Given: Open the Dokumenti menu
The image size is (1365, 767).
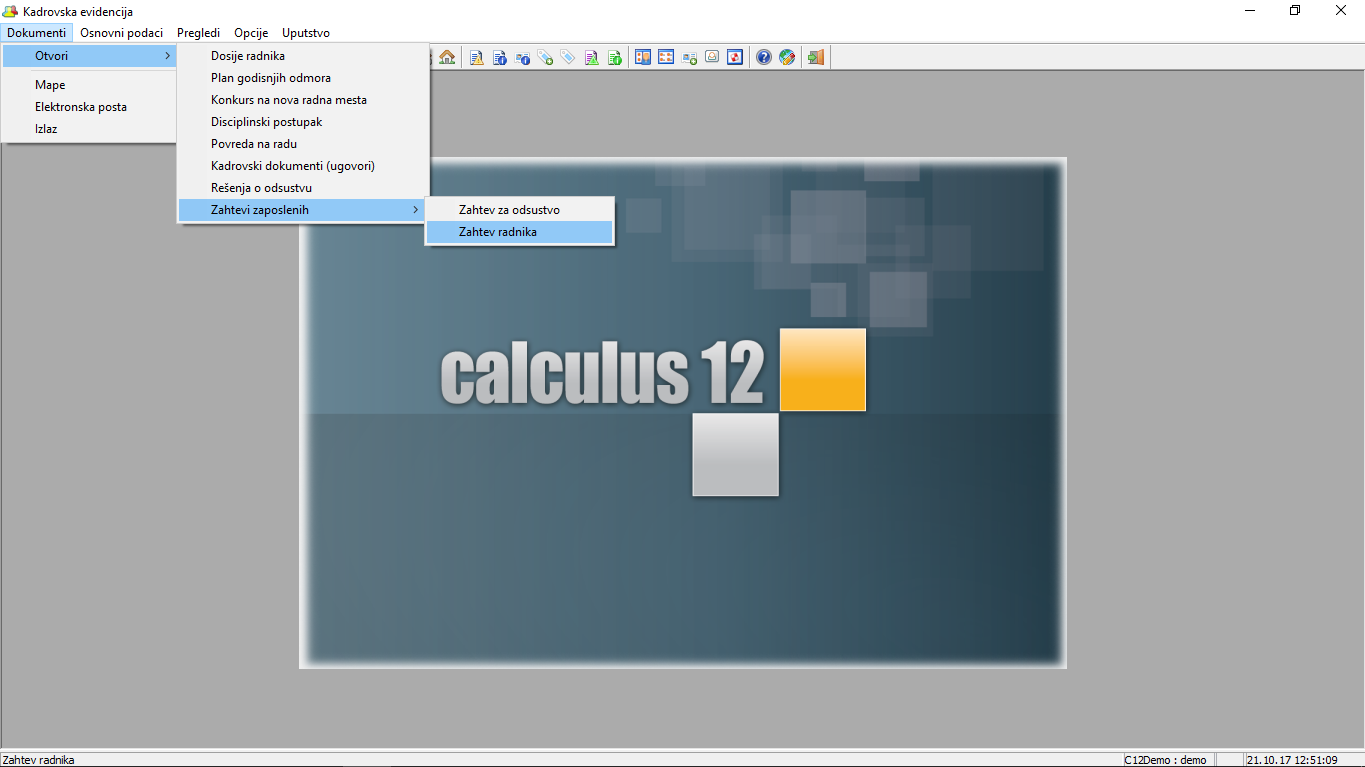Looking at the screenshot, I should (x=37, y=33).
